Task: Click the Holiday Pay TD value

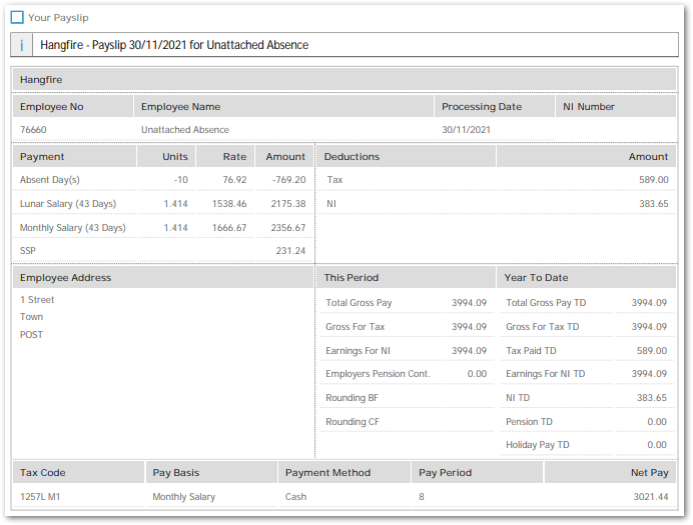Action: (656, 445)
